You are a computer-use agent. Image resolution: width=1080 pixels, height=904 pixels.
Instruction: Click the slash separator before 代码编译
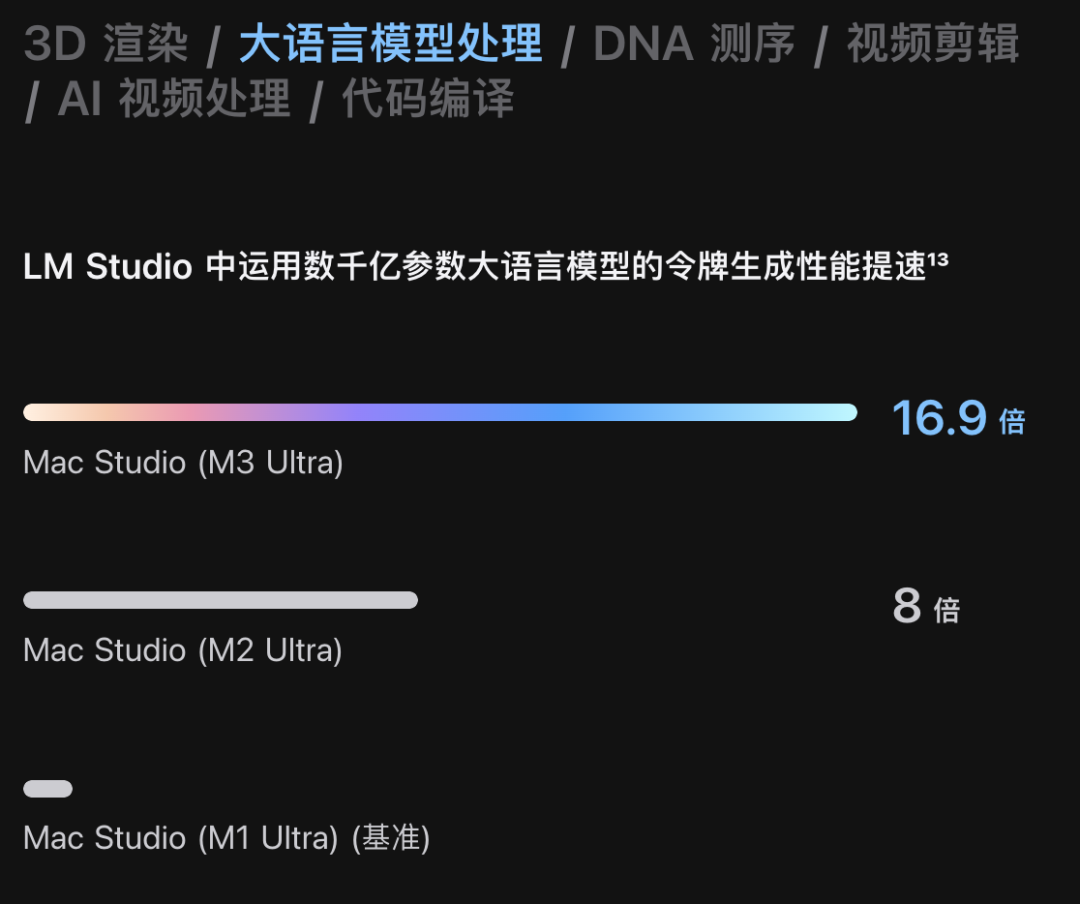point(316,101)
